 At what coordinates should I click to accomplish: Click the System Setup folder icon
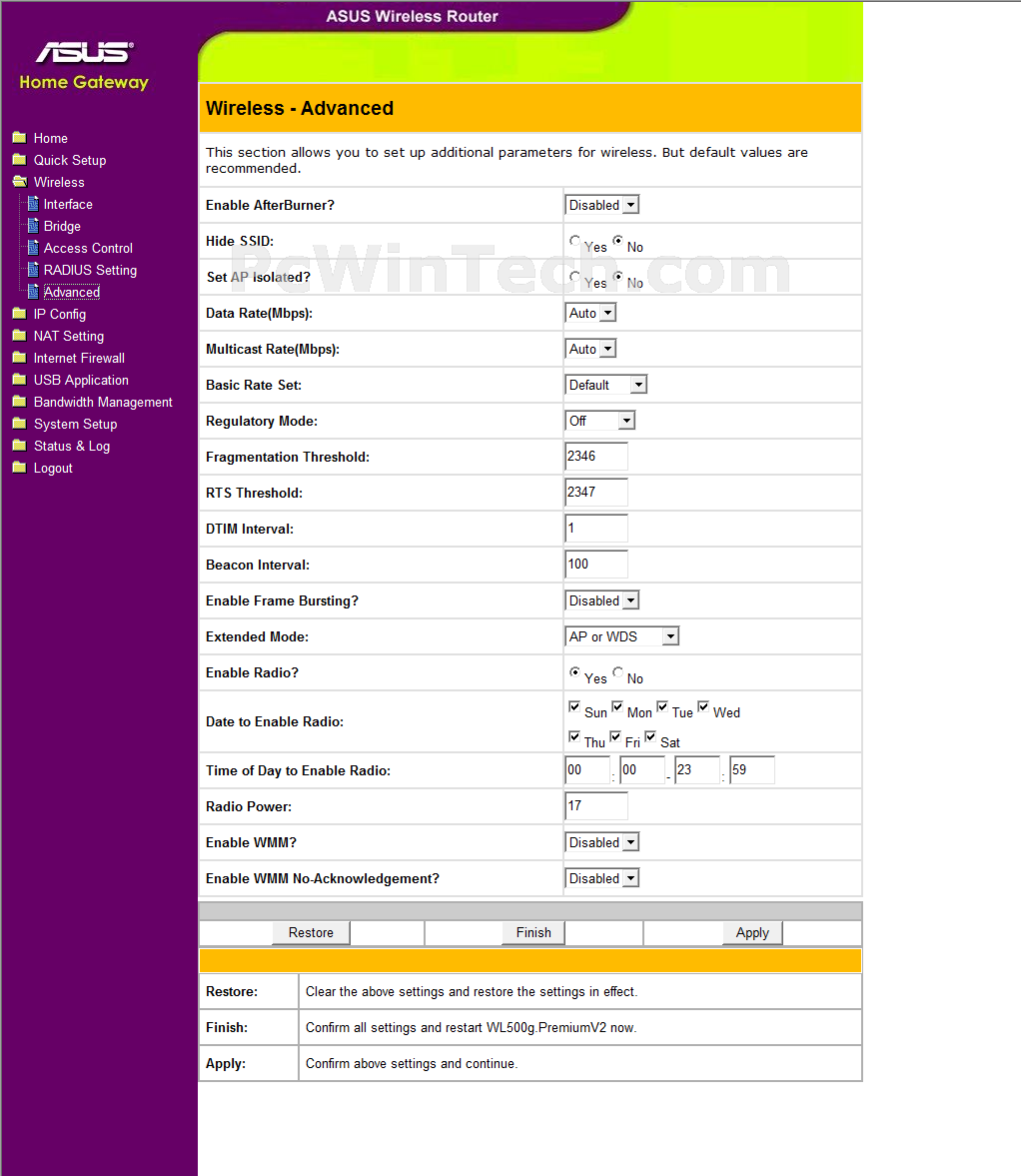point(20,424)
